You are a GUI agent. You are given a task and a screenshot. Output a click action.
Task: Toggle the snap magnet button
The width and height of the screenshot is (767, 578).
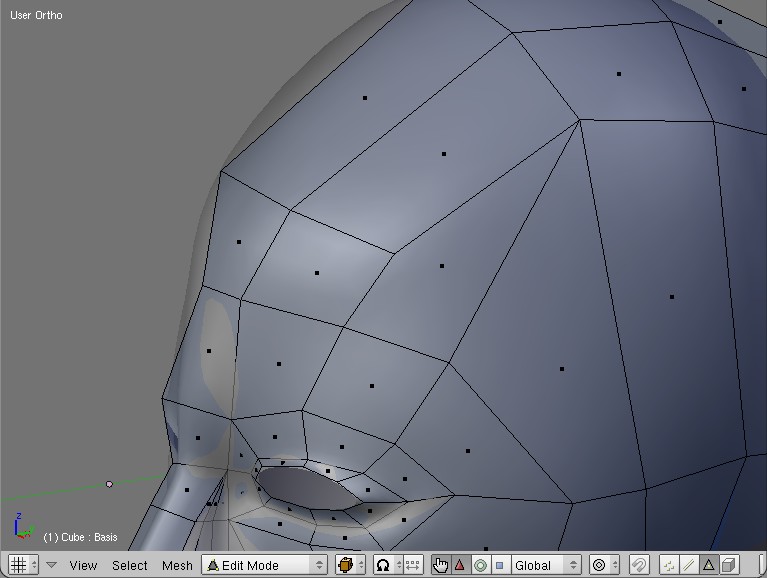coord(639,565)
